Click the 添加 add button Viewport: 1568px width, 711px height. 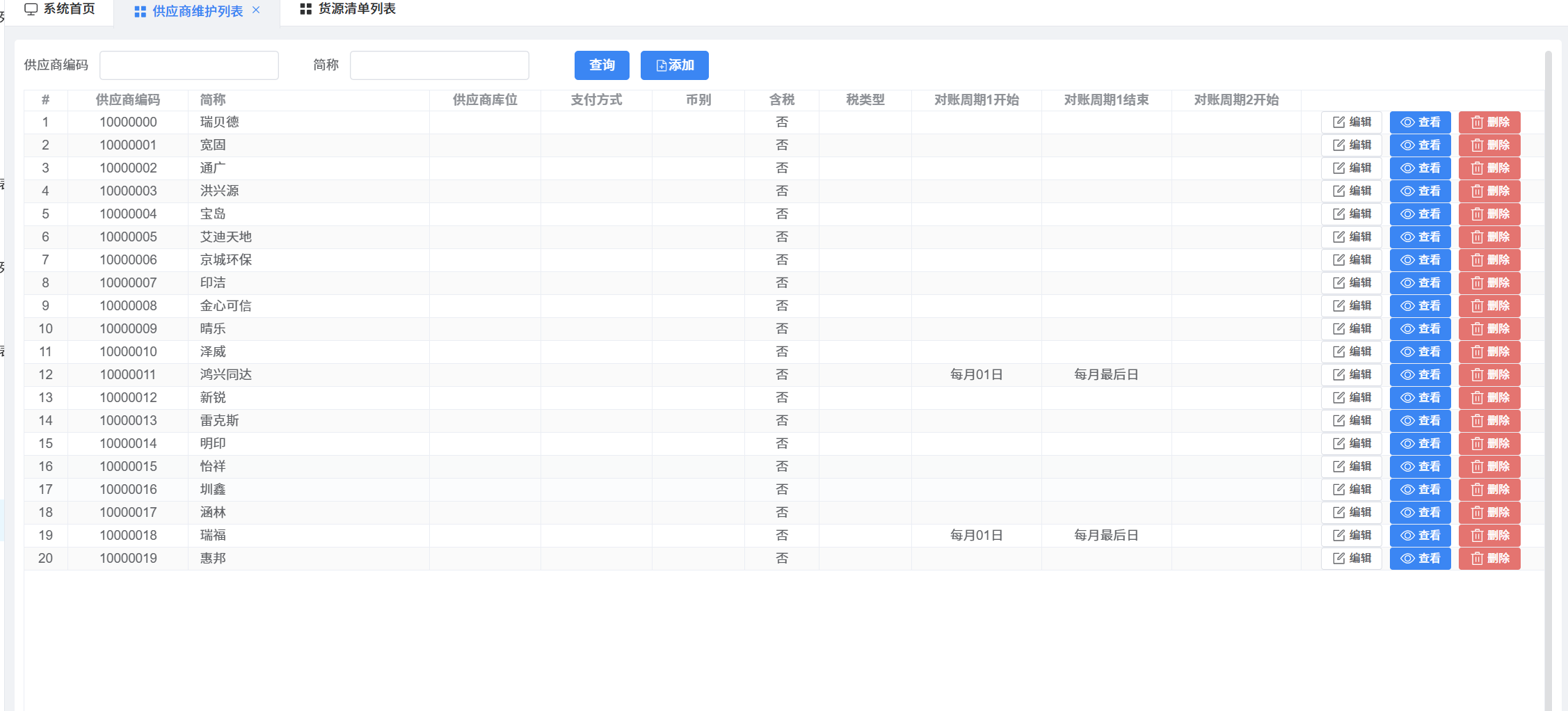674,65
